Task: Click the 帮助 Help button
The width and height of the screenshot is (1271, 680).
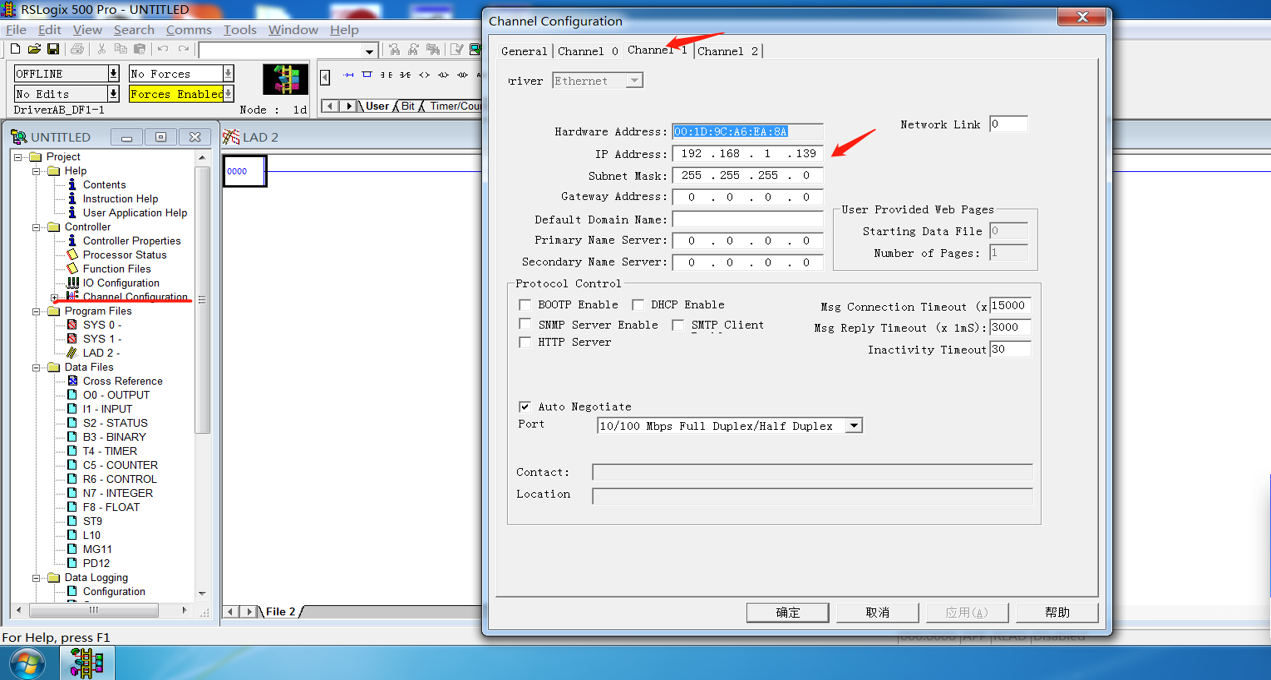Action: 1058,612
